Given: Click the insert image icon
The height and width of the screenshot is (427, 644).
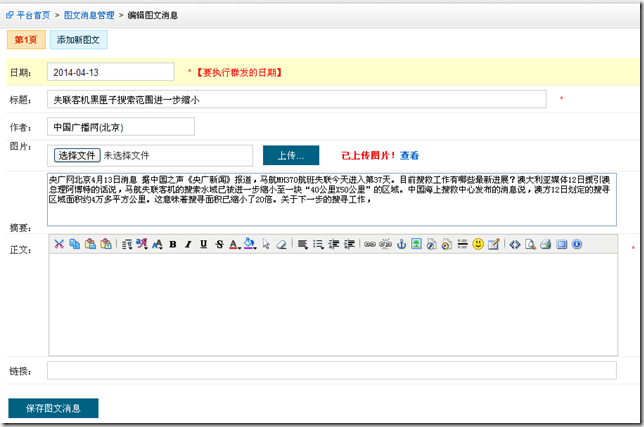Looking at the screenshot, I should click(x=416, y=244).
